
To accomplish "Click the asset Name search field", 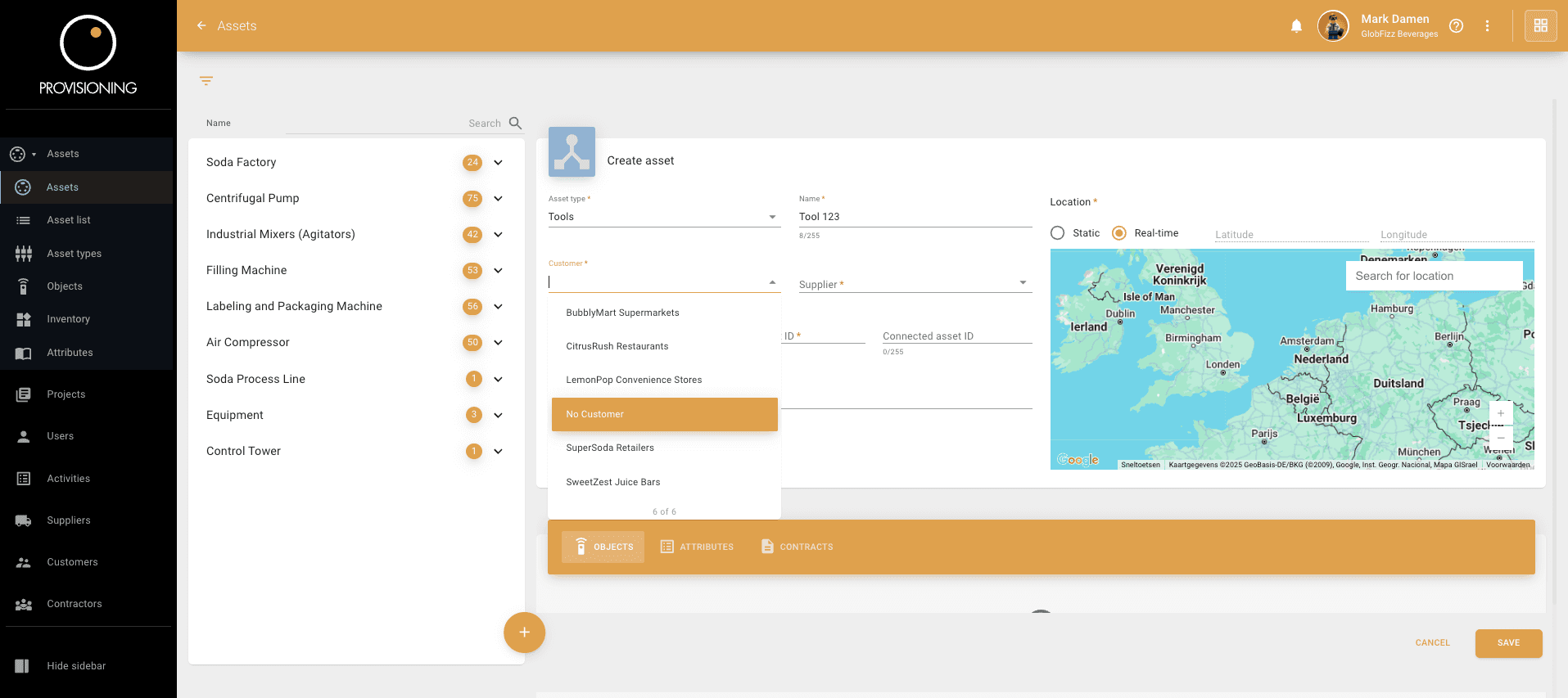I will coord(395,124).
